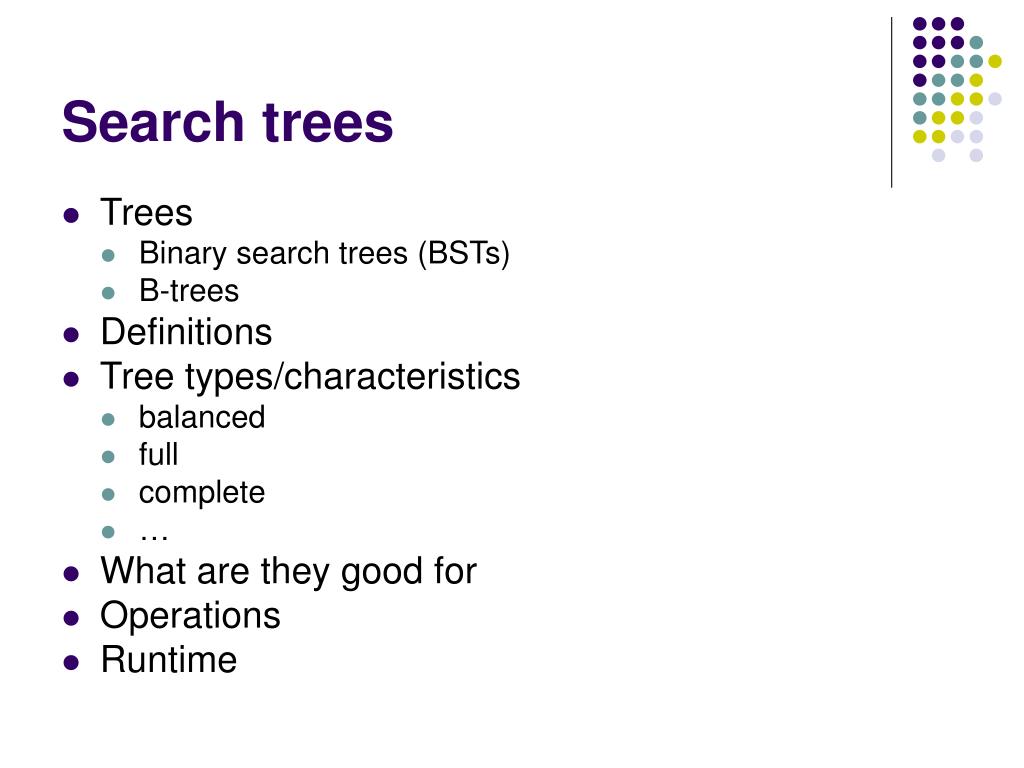
Task: Select the complete sub-item
Action: tap(202, 493)
